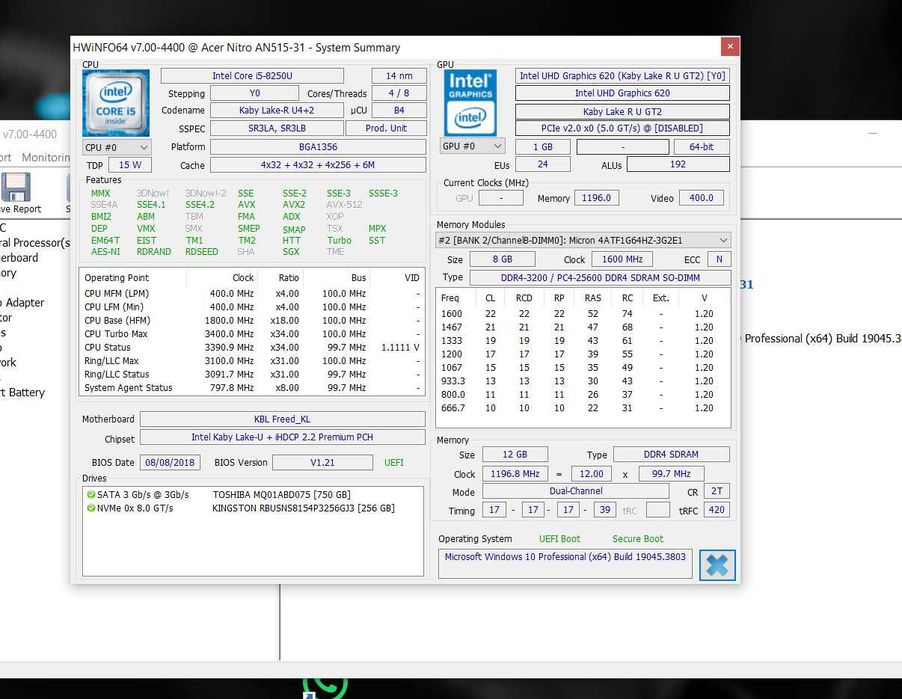The width and height of the screenshot is (902, 699).
Task: Click the tRFC 420 value
Action: (716, 510)
